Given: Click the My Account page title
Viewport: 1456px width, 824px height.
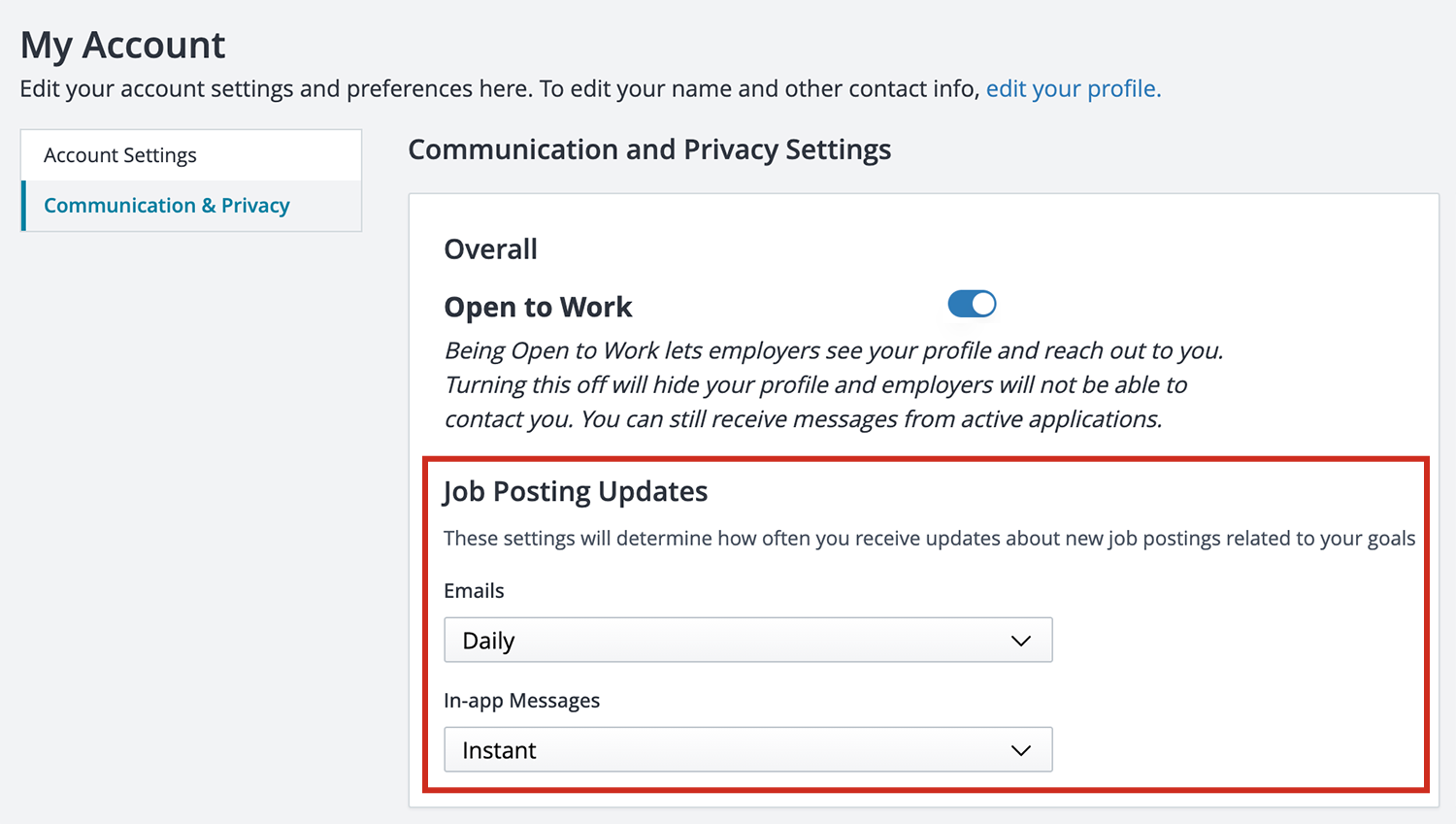Looking at the screenshot, I should [122, 45].
